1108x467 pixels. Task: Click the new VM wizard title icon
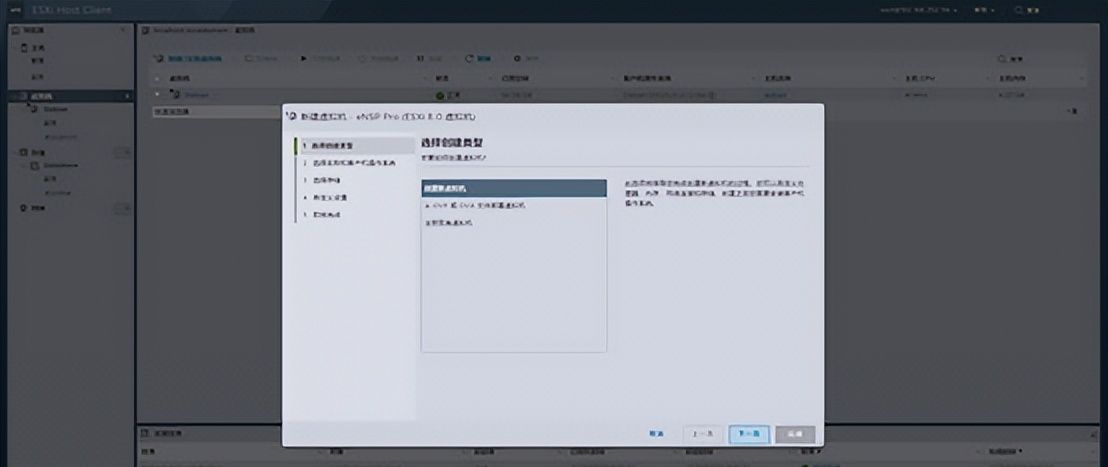291,116
